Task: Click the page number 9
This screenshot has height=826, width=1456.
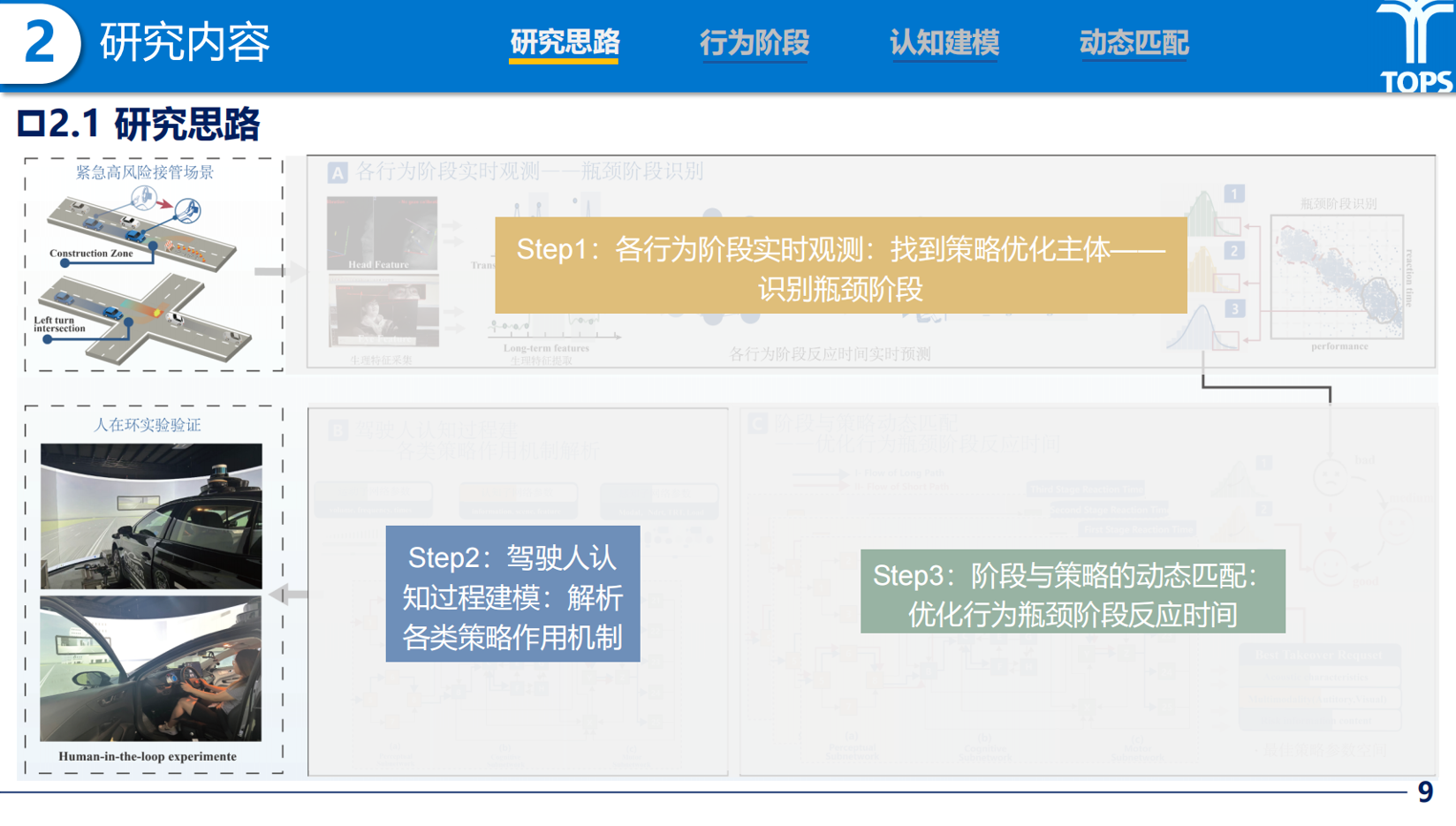Action: (1424, 792)
